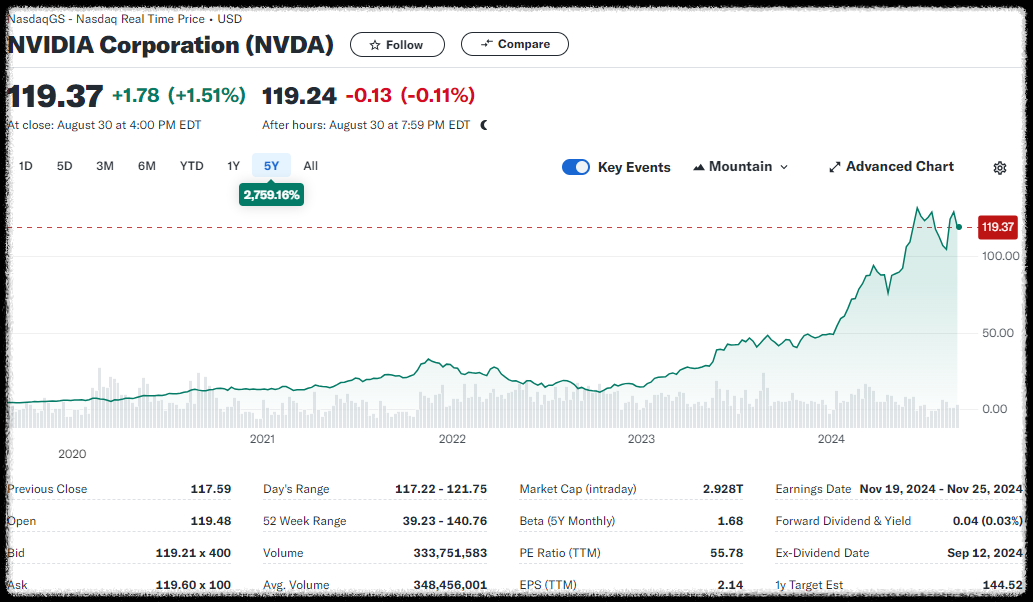The height and width of the screenshot is (602, 1033).
Task: Click PE Ratio (TTM) value 55.78
Action: tap(726, 553)
